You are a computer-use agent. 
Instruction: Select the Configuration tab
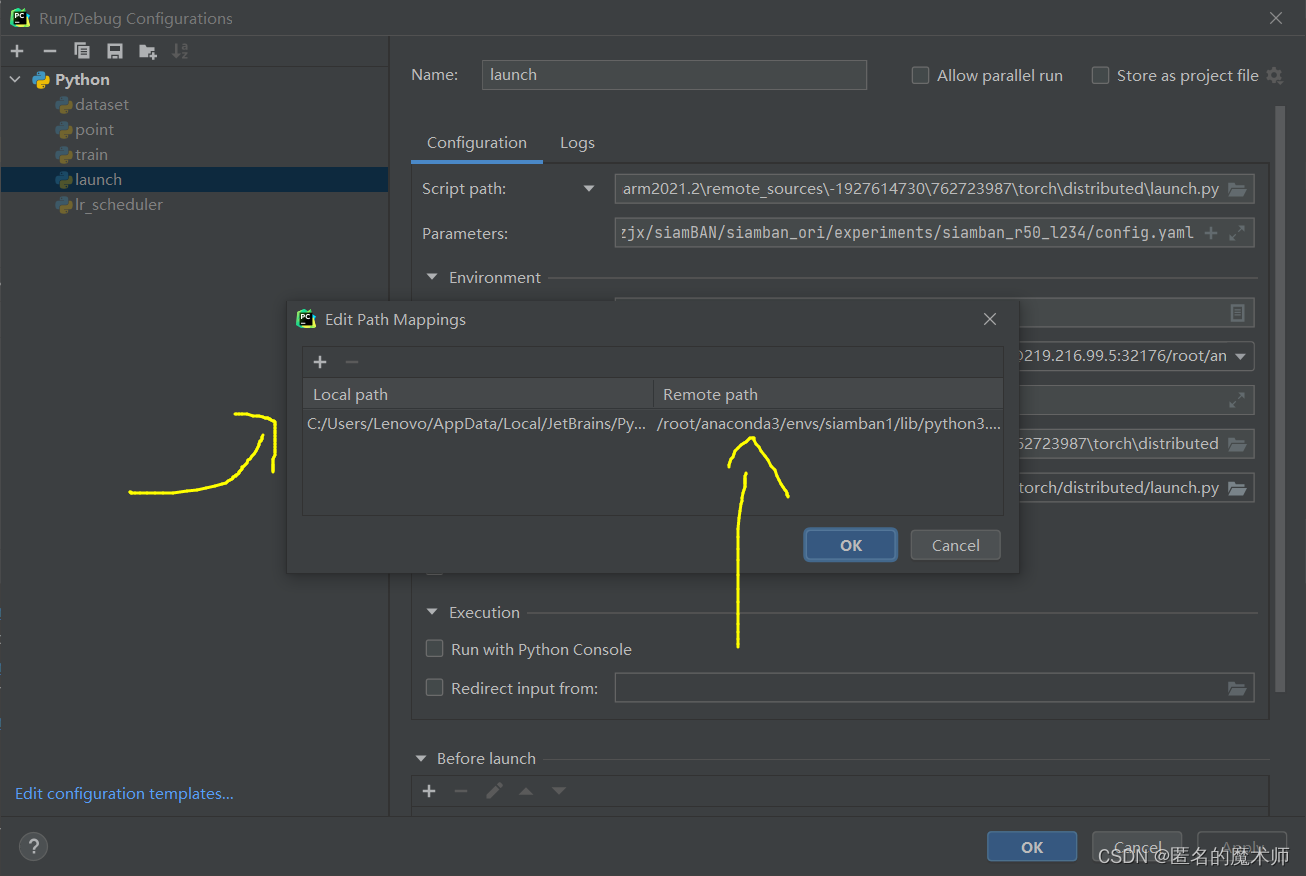click(x=476, y=142)
